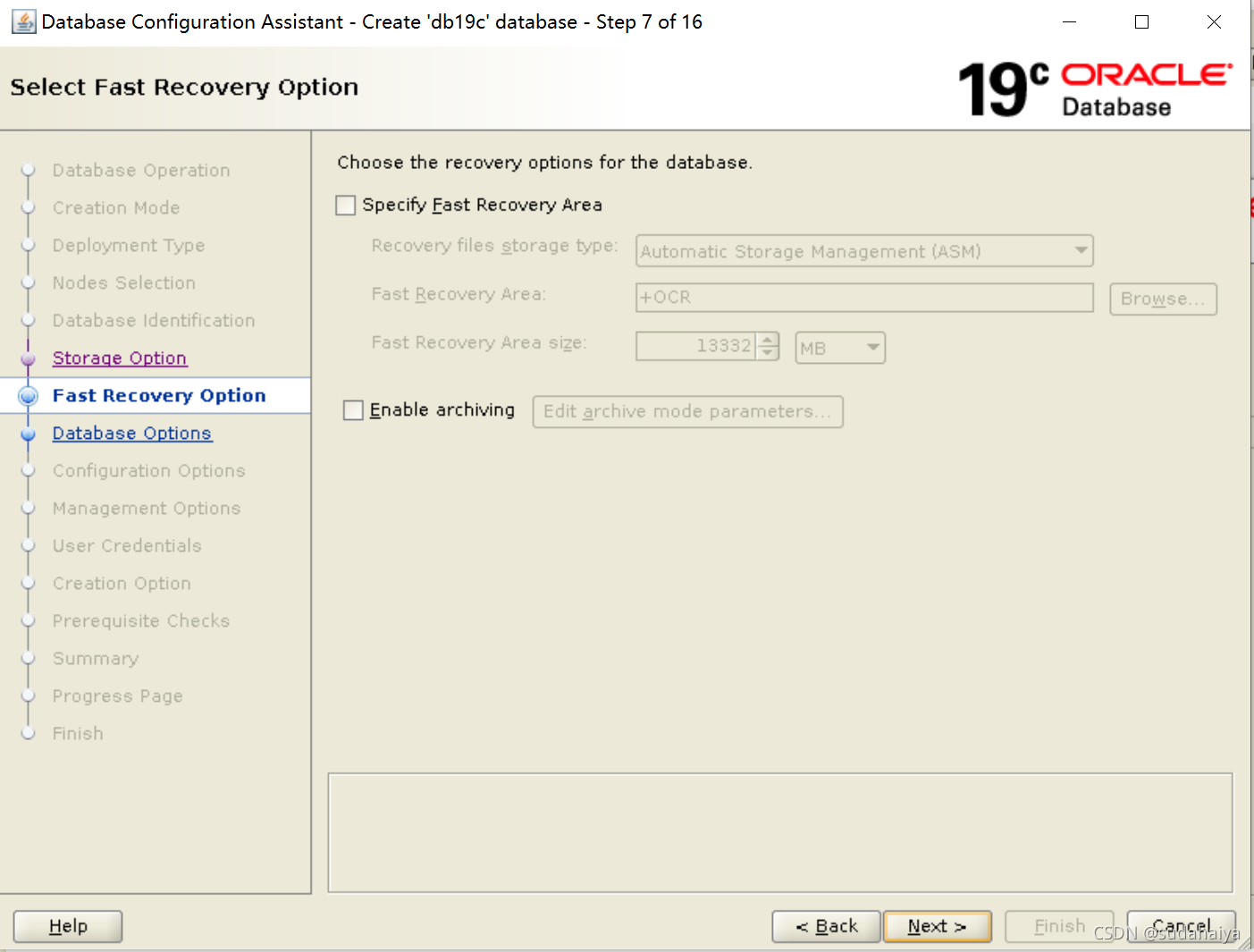Go back with the < Back button
The image size is (1254, 952).
827,926
